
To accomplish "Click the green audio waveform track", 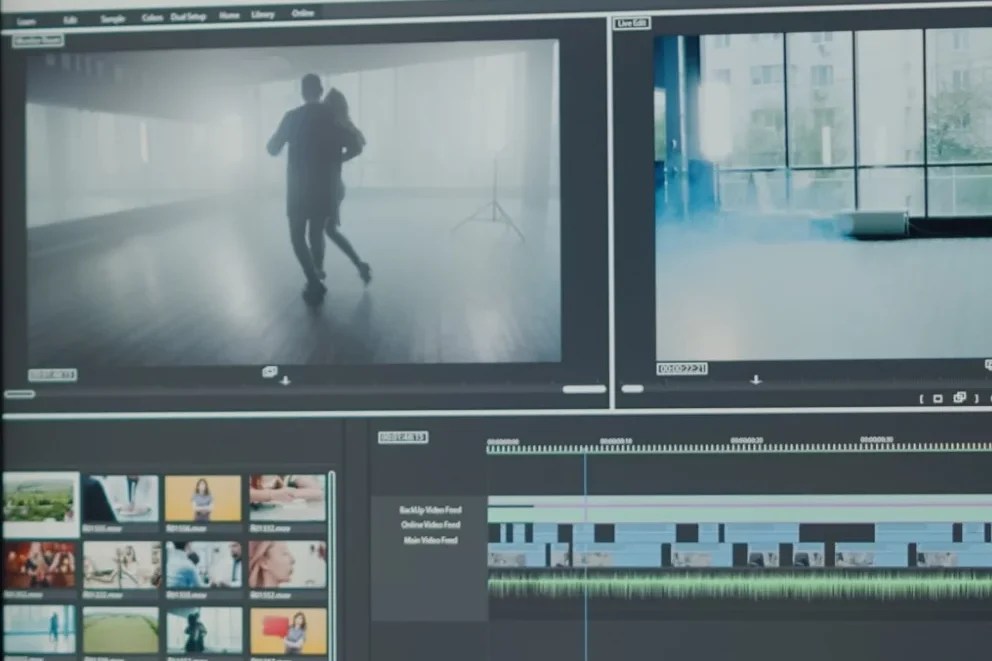I will pyautogui.click(x=738, y=586).
